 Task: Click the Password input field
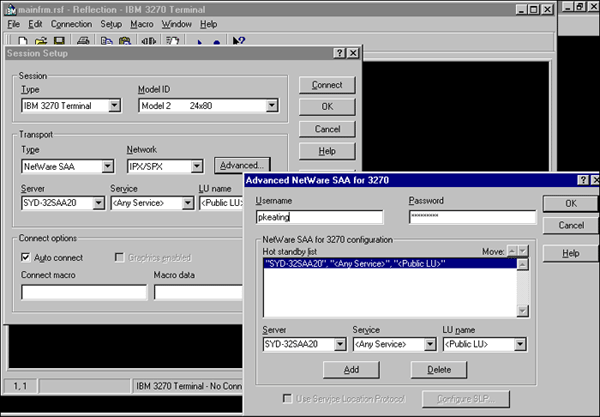(x=473, y=217)
